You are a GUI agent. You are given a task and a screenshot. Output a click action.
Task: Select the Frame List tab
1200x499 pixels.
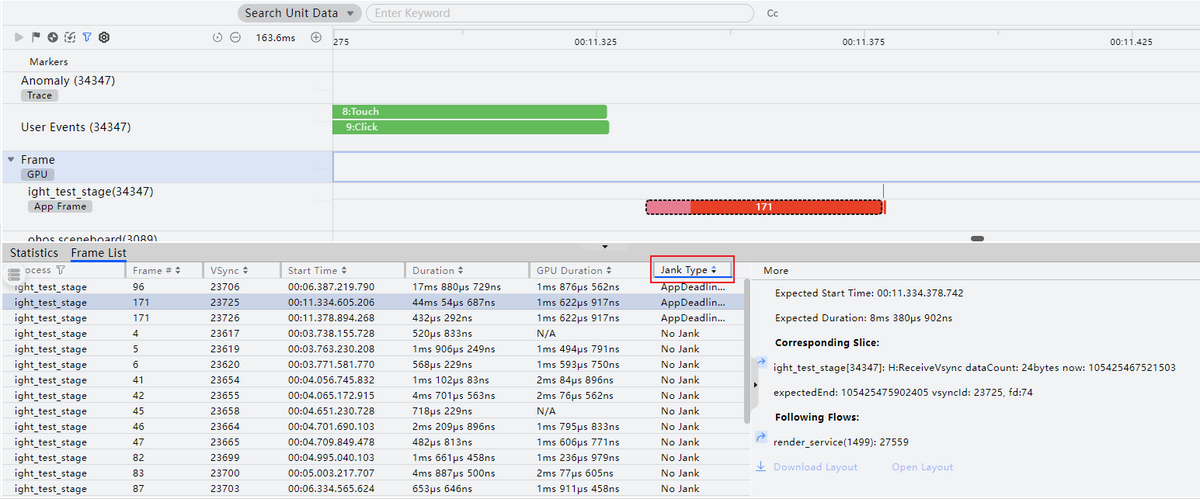(98, 253)
